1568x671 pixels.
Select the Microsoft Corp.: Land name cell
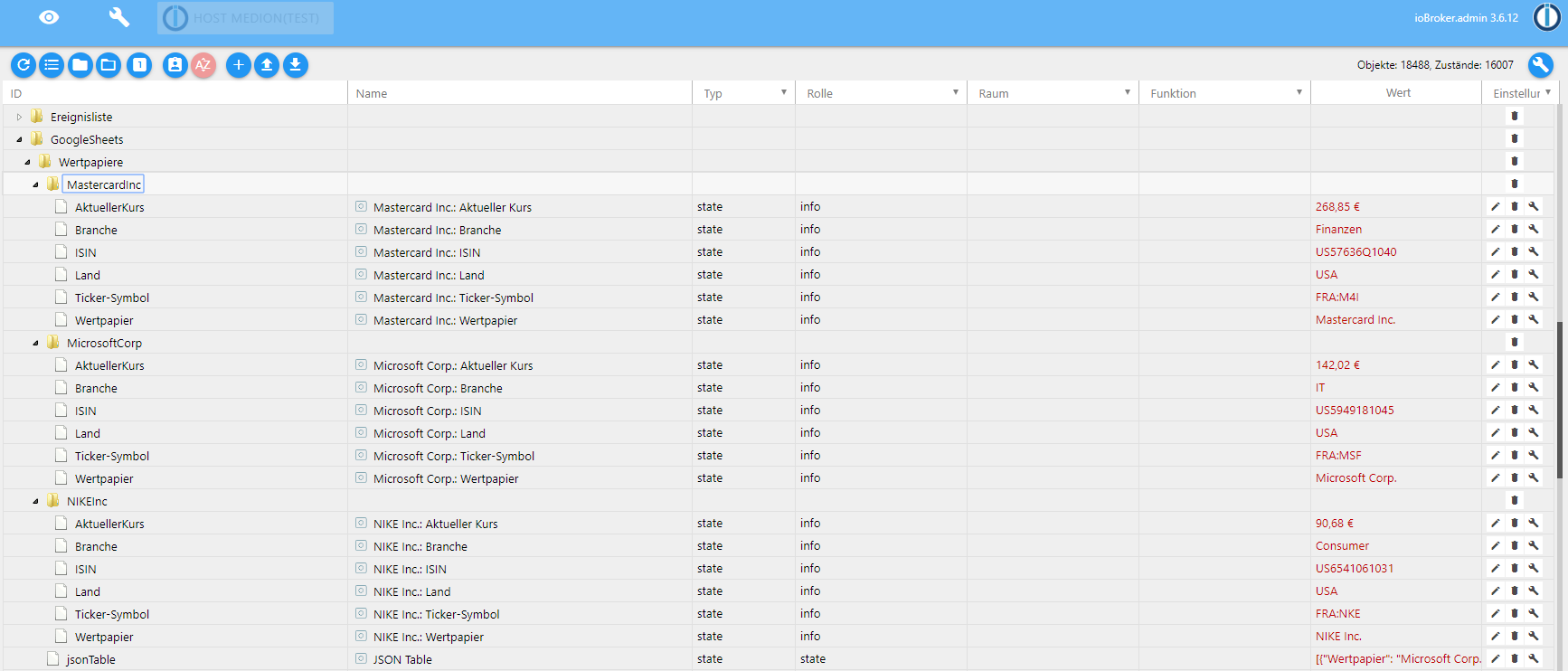[520, 433]
